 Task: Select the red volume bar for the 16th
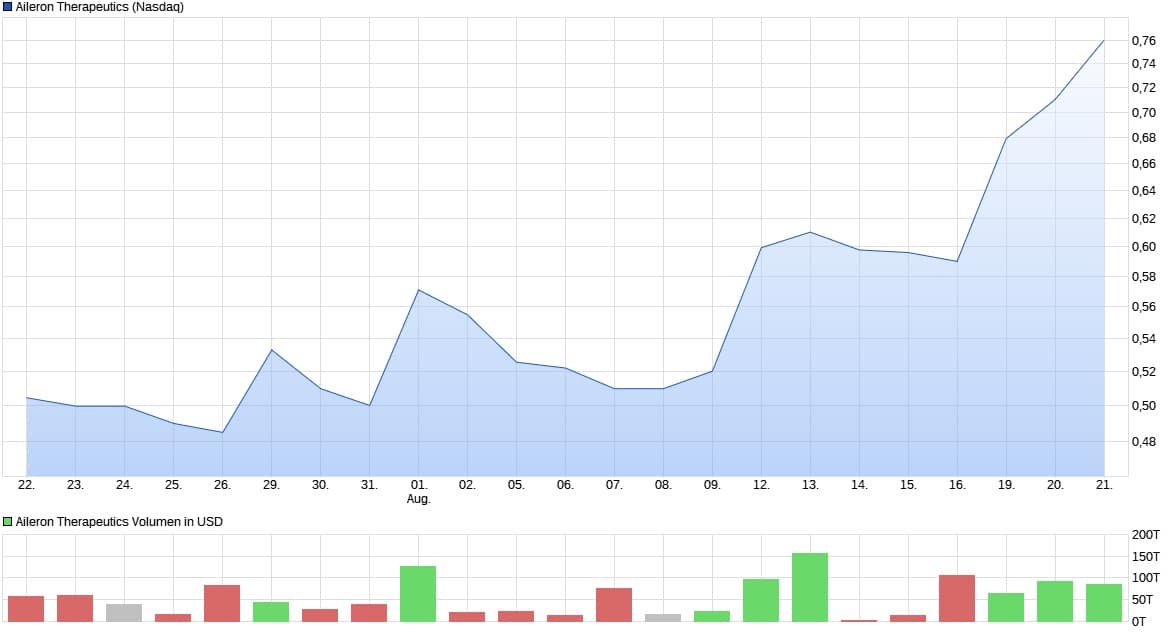(x=956, y=598)
